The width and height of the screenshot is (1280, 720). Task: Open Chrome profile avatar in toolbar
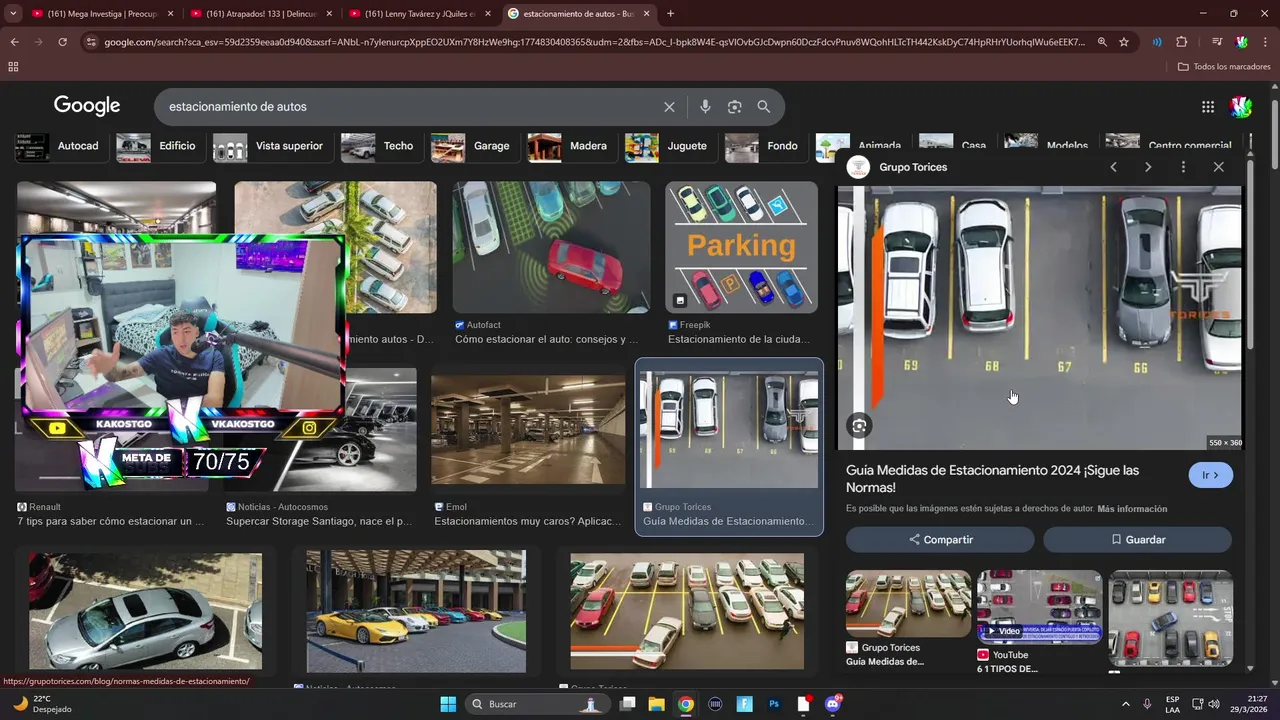pos(1241,42)
